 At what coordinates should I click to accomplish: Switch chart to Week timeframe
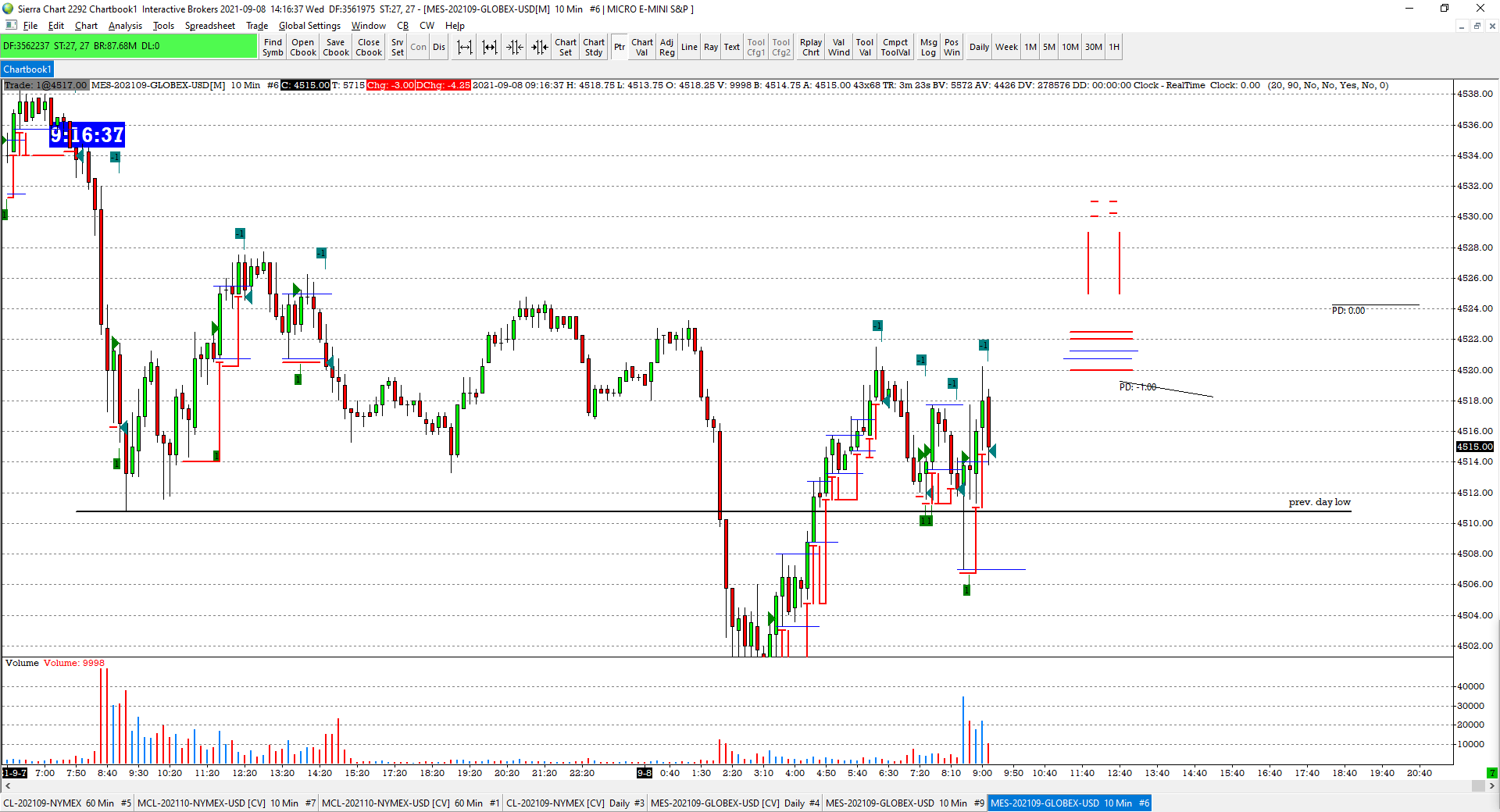pyautogui.click(x=1006, y=47)
